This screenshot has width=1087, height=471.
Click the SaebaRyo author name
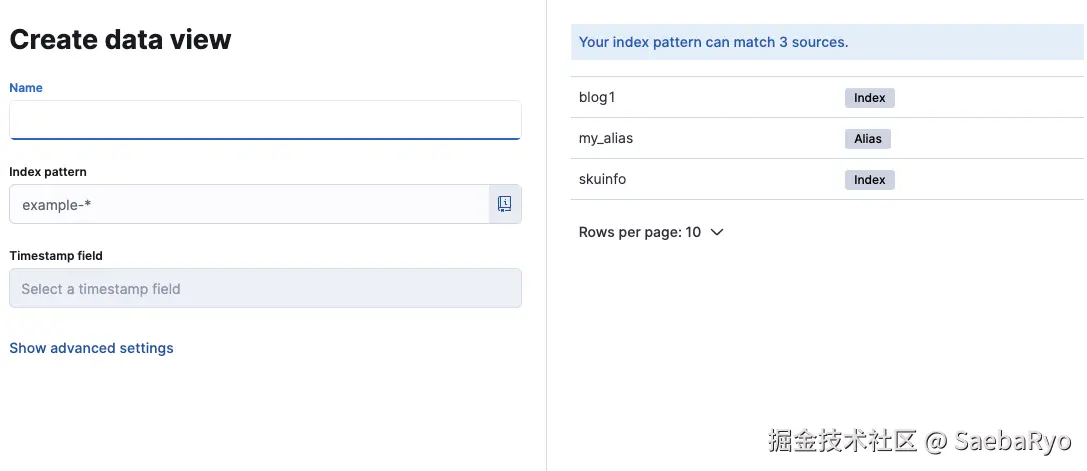tap(1012, 440)
